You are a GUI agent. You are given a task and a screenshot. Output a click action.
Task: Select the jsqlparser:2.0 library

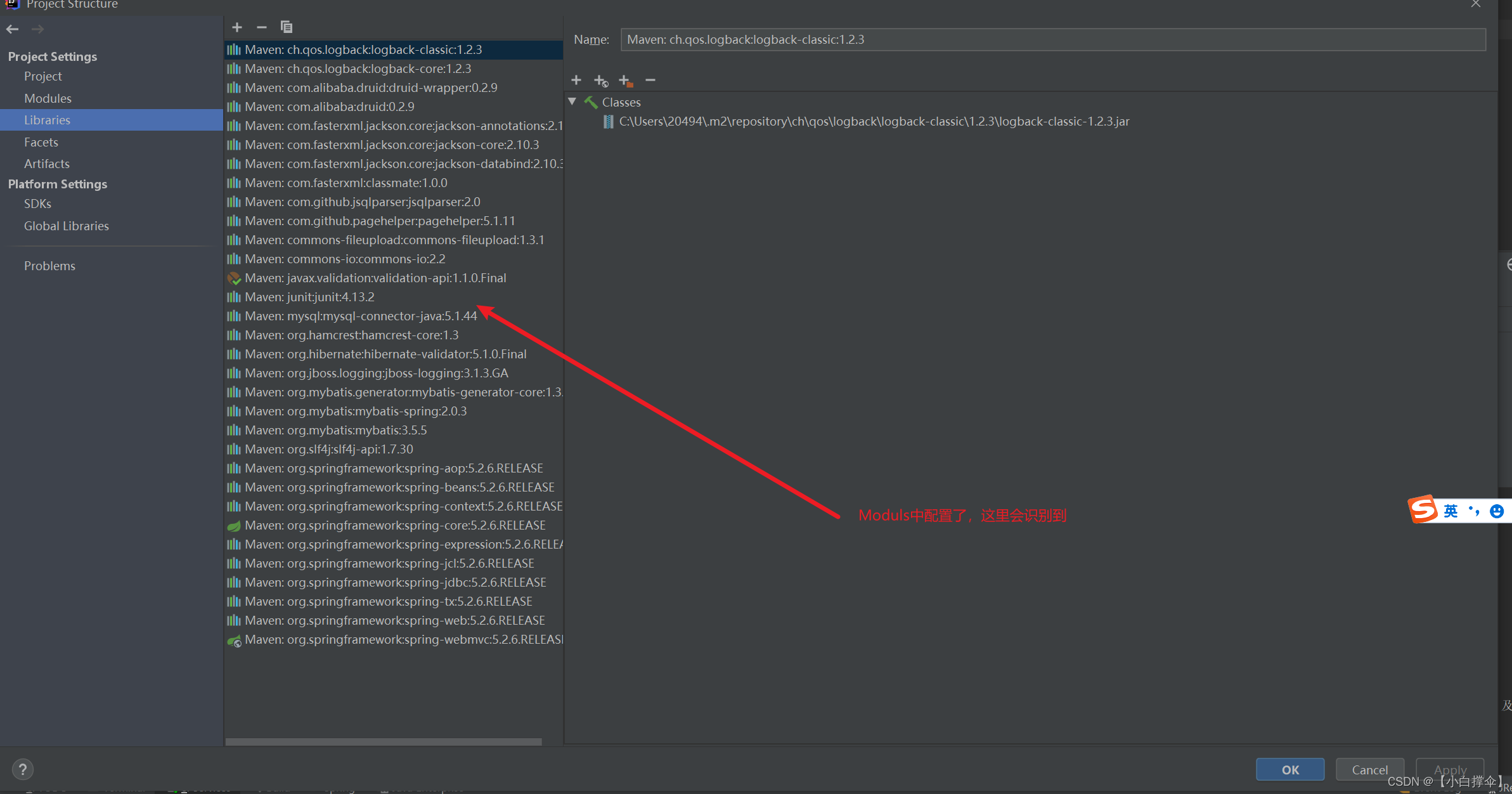[393, 202]
